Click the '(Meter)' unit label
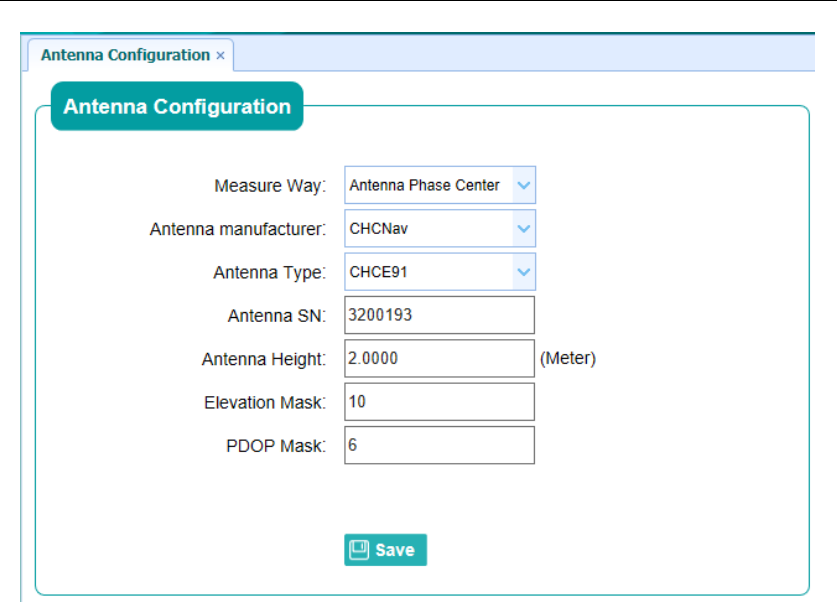 [568, 358]
